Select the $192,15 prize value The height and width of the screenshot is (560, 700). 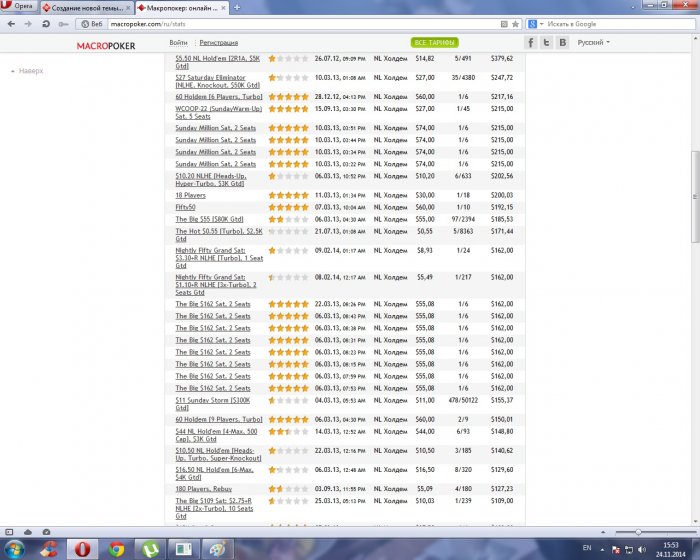[x=502, y=207]
